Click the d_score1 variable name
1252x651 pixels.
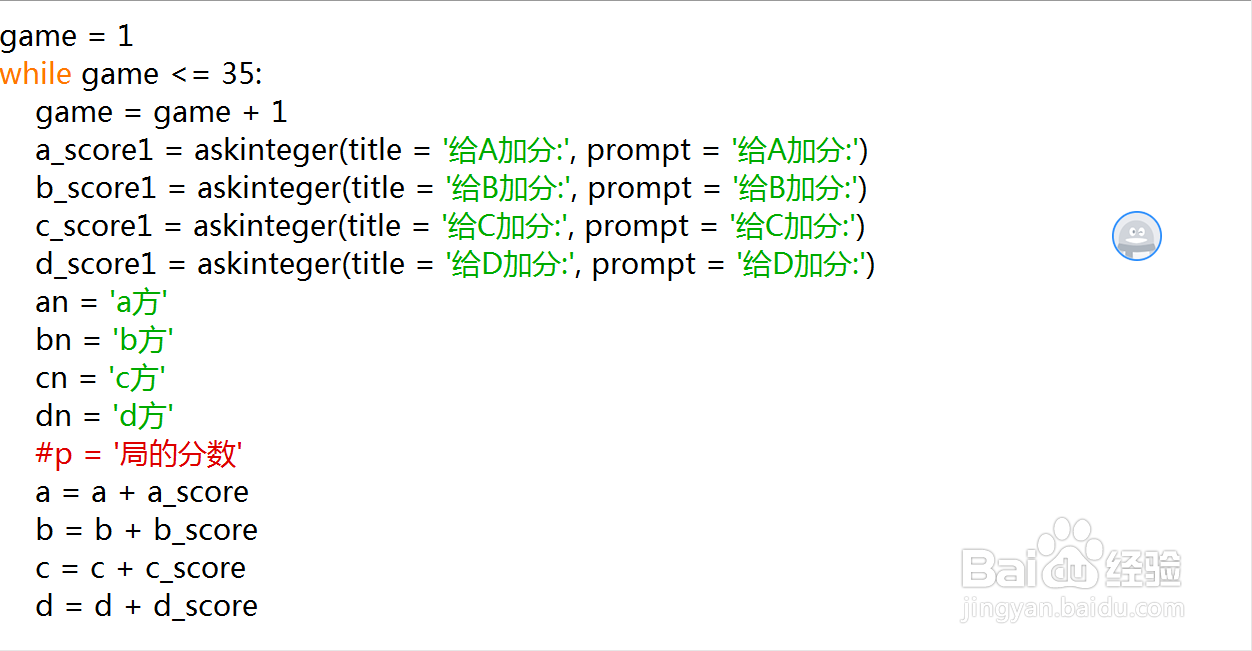[95, 264]
